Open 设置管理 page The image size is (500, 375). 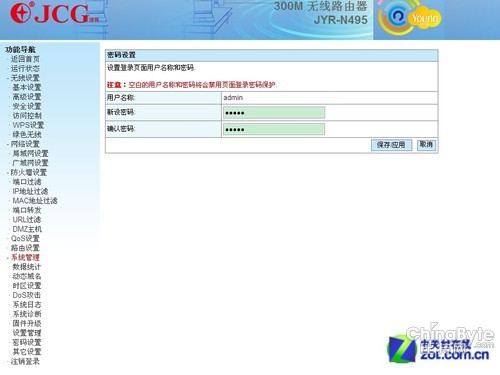(x=27, y=333)
